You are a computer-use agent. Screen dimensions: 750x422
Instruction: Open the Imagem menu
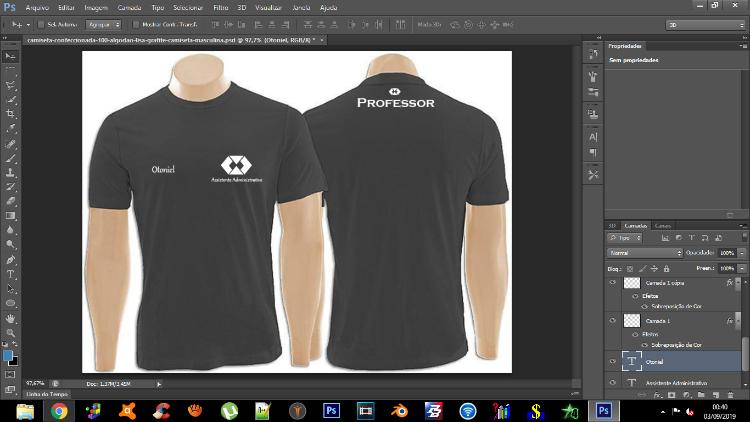tap(96, 8)
